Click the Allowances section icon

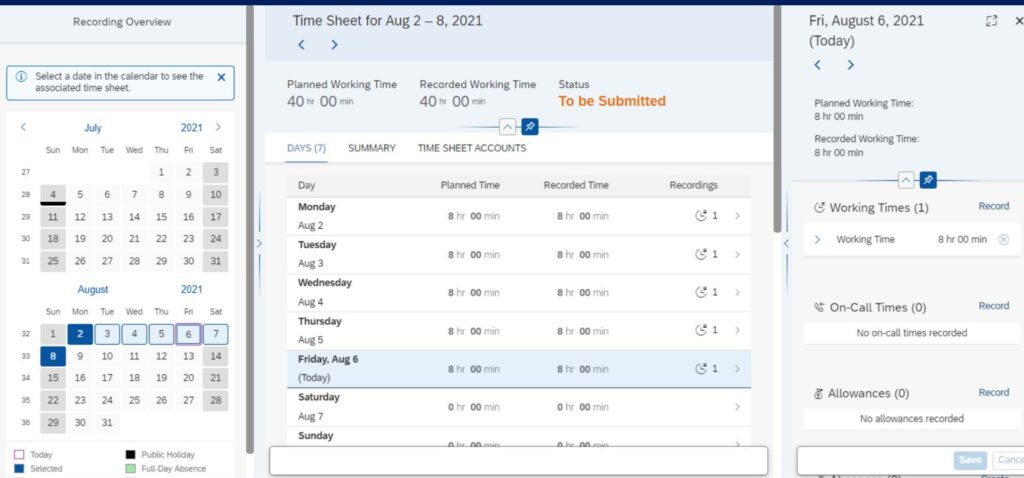coord(819,394)
